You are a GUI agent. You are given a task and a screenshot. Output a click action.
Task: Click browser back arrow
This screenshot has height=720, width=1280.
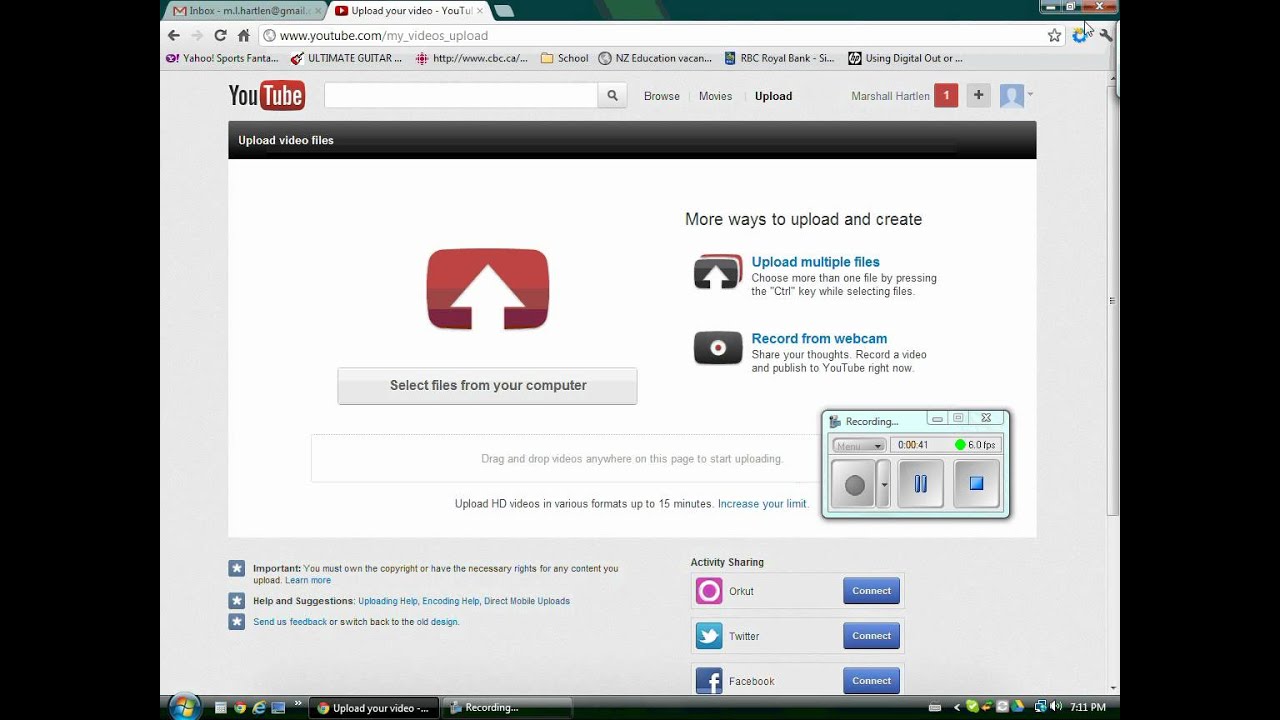tap(174, 35)
